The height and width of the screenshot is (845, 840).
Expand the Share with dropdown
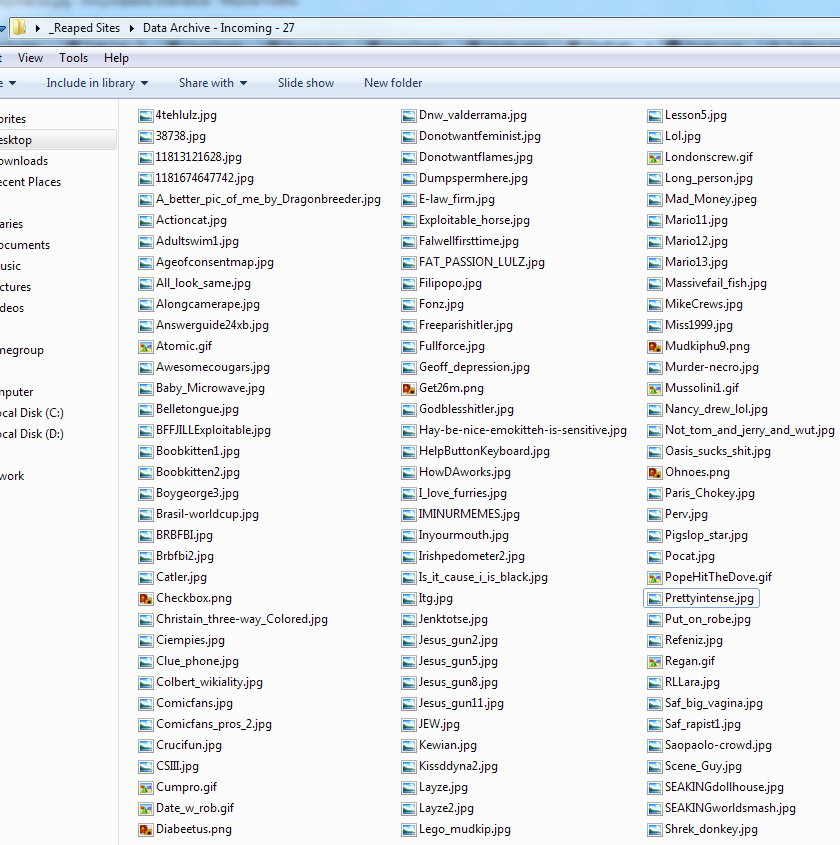[x=212, y=83]
